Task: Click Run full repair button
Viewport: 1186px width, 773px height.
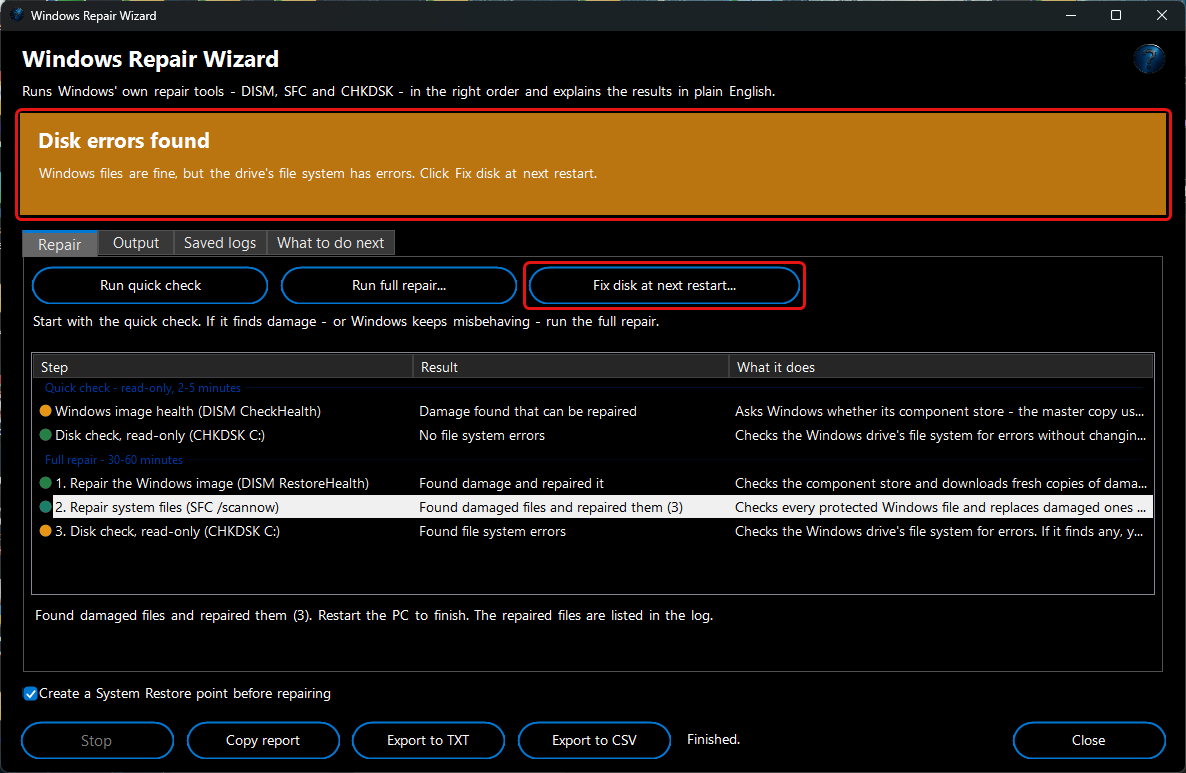Action: pyautogui.click(x=399, y=285)
